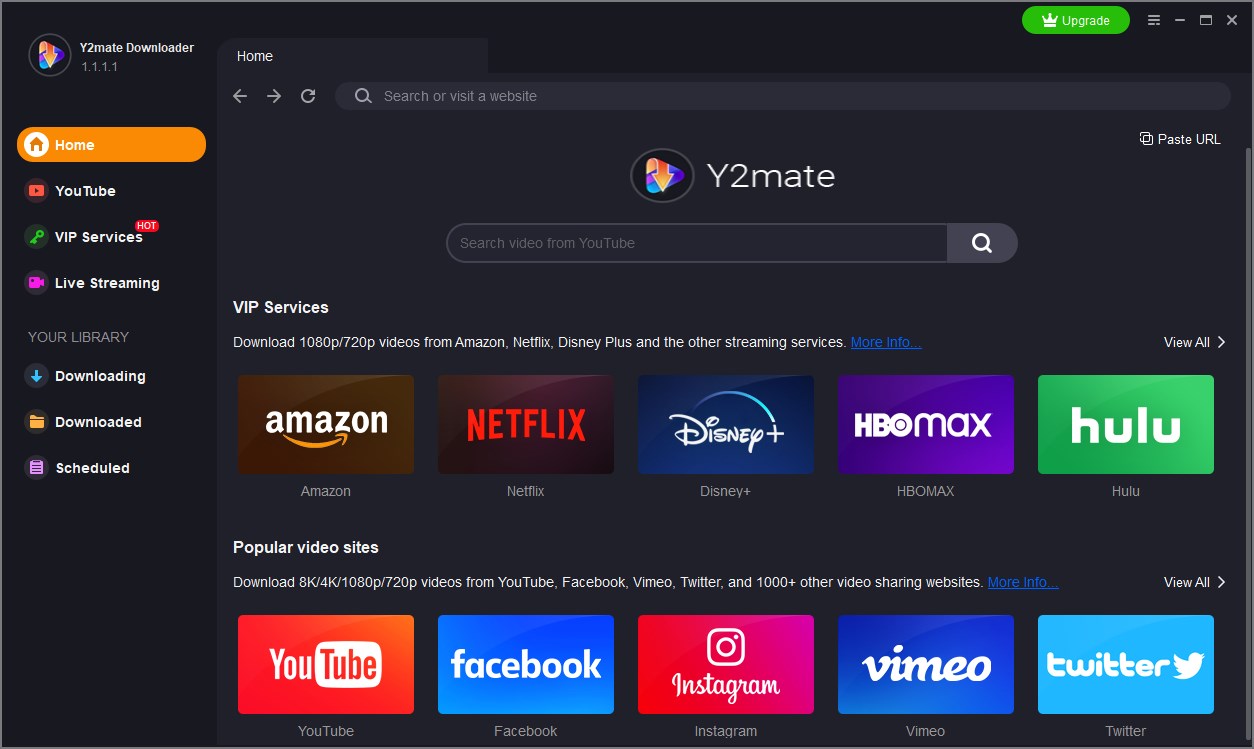The width and height of the screenshot is (1254, 749).
Task: Click the Upgrade crown button
Action: pyautogui.click(x=1076, y=20)
